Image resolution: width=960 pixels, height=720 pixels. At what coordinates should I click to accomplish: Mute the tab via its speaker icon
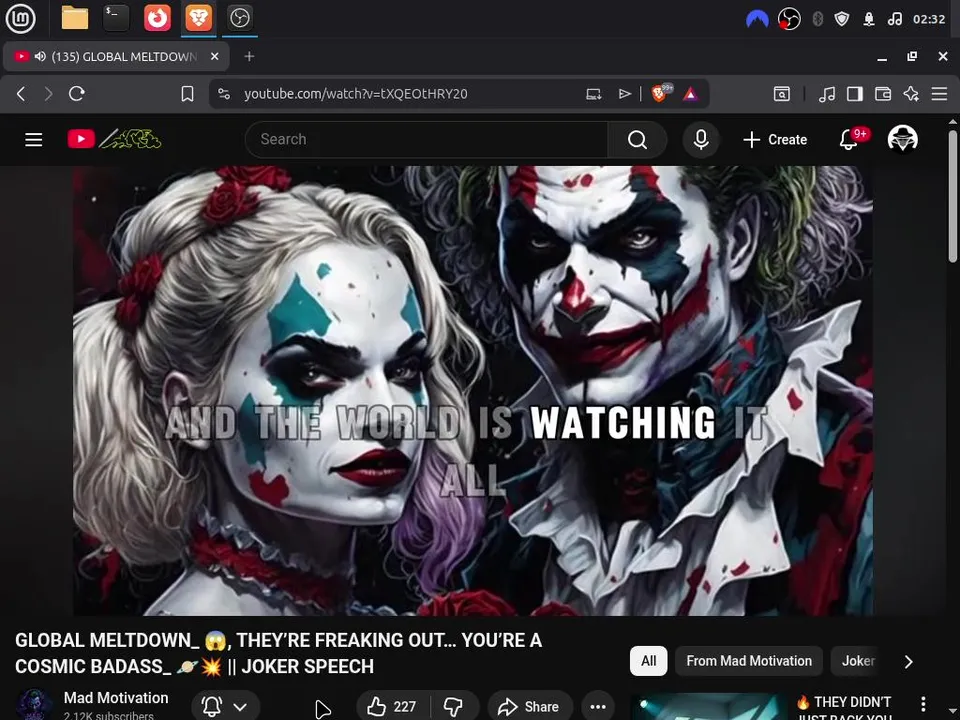click(40, 56)
